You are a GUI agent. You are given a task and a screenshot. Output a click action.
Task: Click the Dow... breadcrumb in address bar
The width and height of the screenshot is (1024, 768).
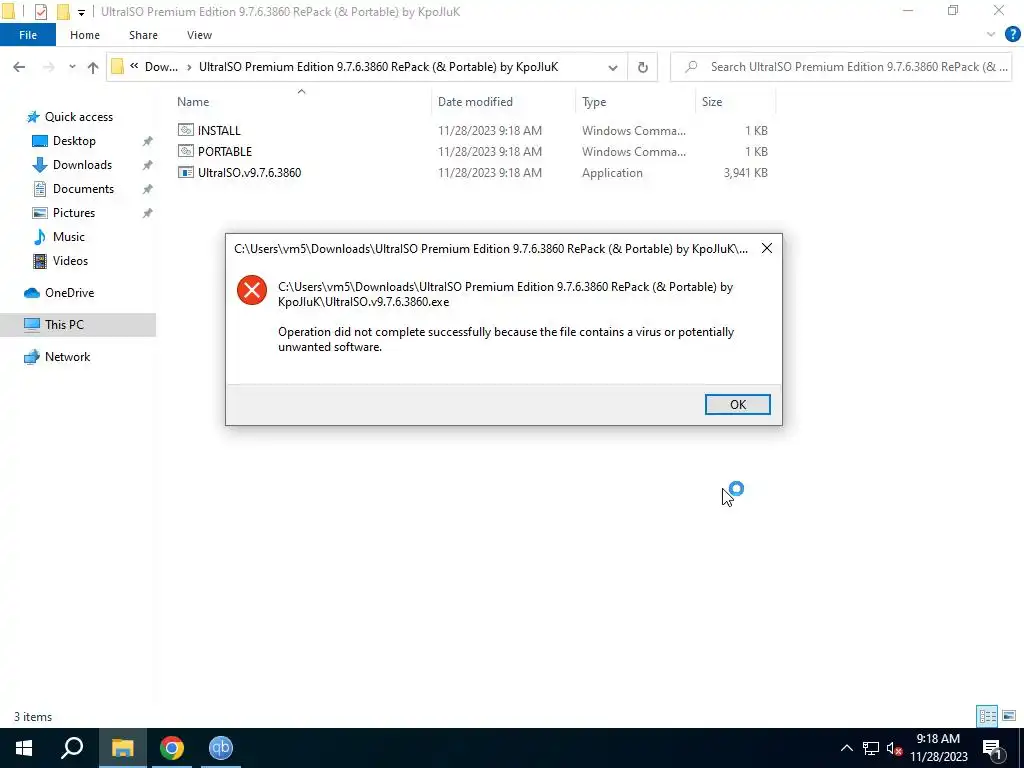[x=161, y=67]
